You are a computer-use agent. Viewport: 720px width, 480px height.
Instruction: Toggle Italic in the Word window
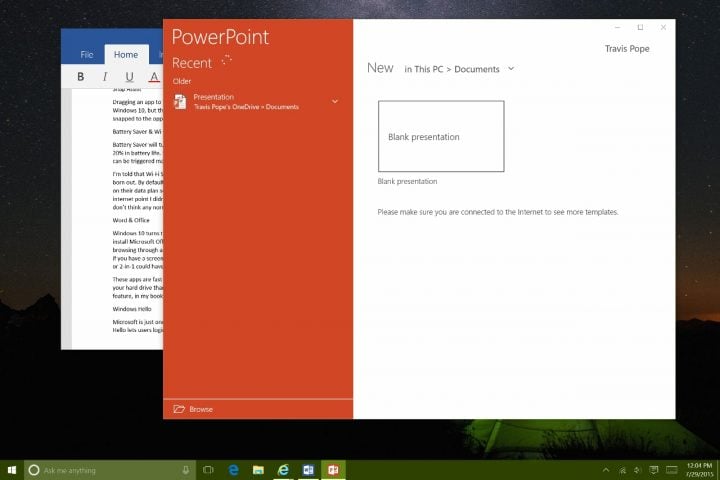105,77
